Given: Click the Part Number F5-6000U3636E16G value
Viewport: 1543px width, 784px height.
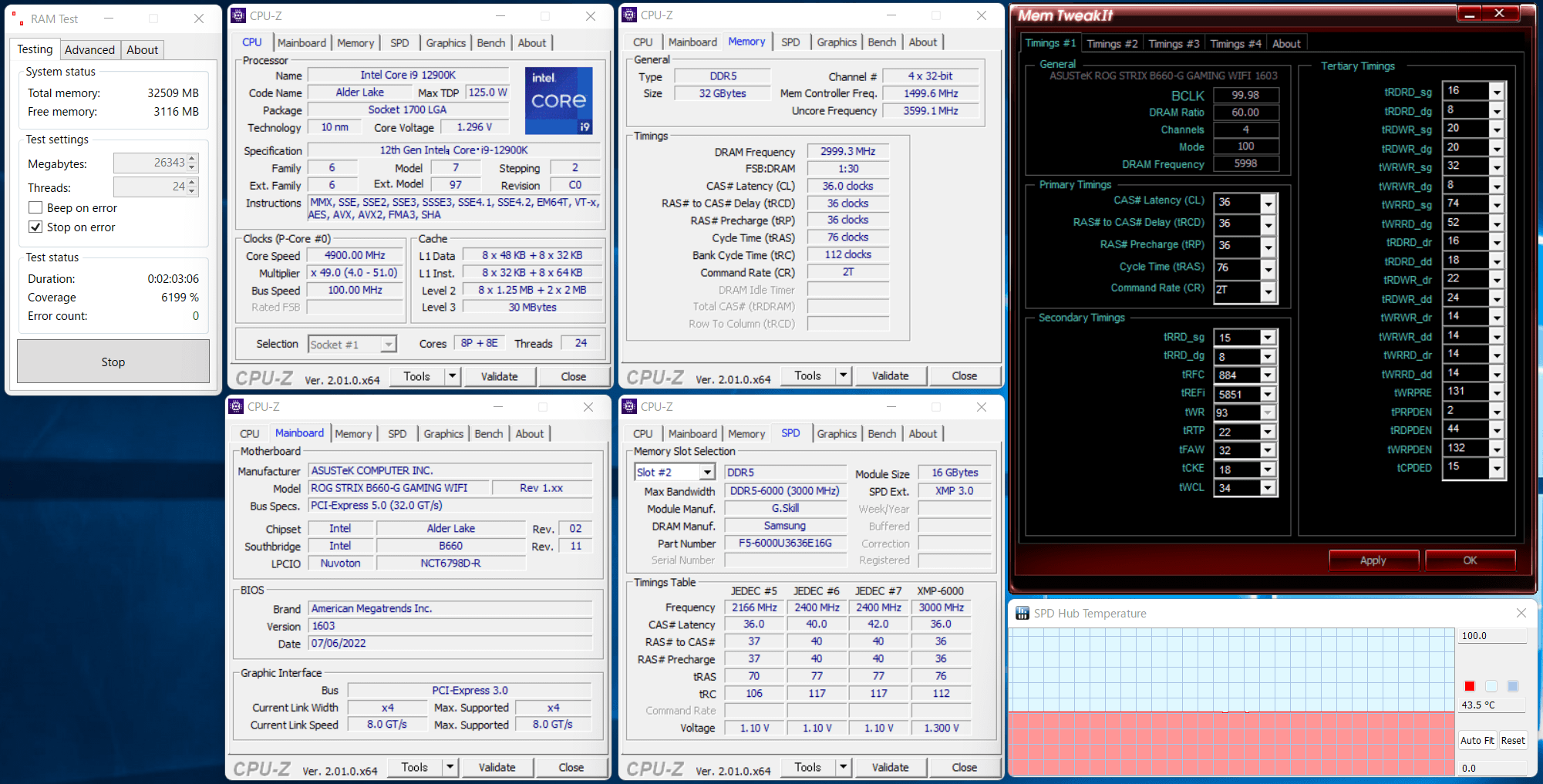Looking at the screenshot, I should (785, 543).
